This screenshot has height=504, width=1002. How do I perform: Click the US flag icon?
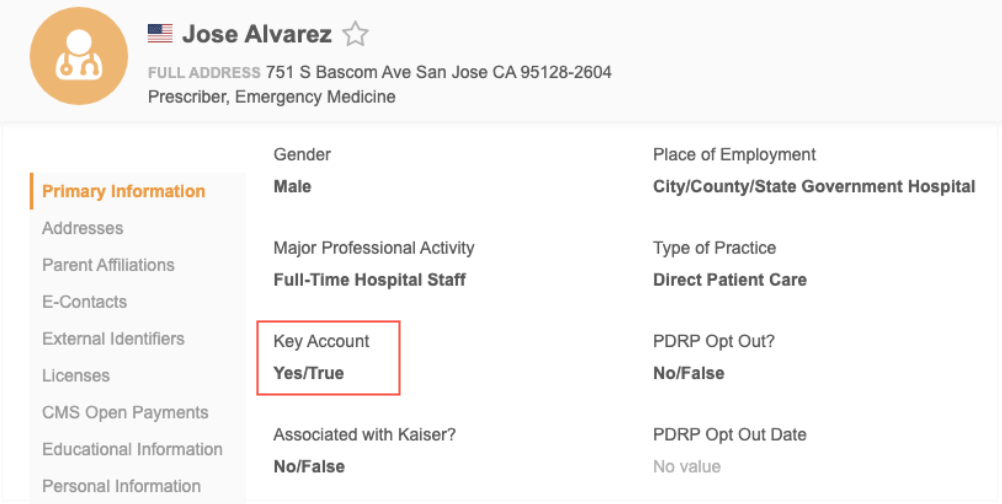(x=160, y=34)
